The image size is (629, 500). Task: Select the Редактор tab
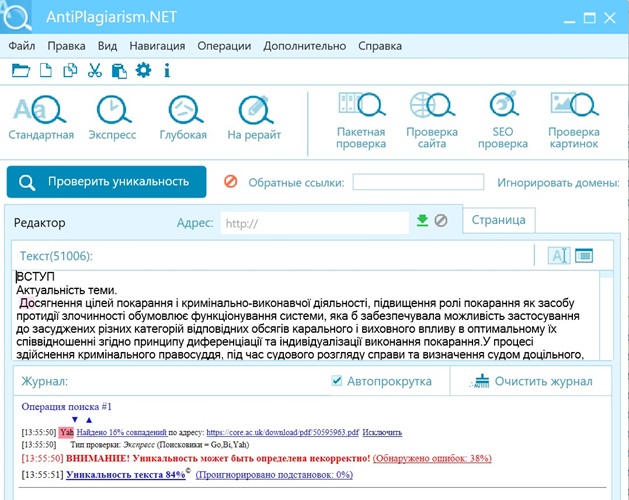[39, 223]
